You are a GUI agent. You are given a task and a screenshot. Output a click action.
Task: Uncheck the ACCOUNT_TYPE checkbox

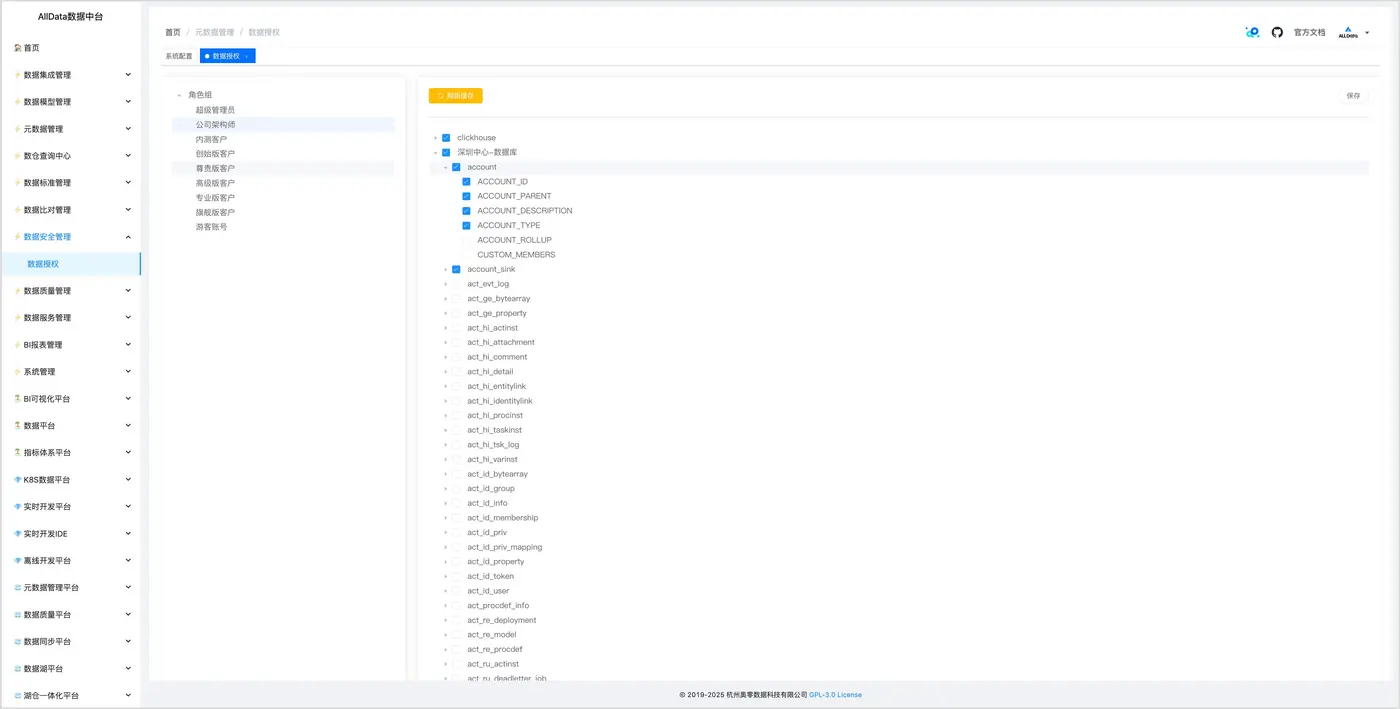pyautogui.click(x=466, y=226)
